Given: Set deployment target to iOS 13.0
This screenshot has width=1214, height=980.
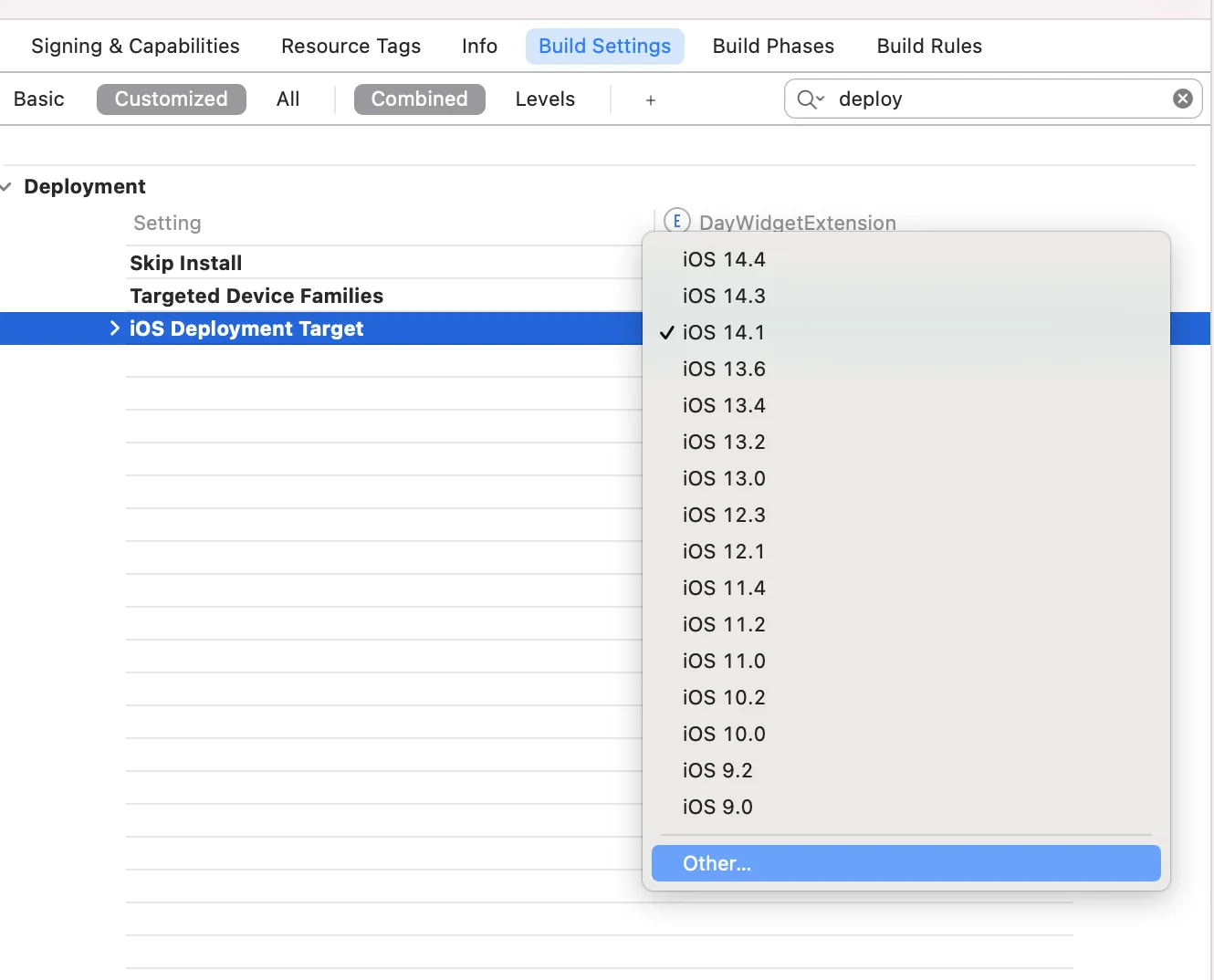Looking at the screenshot, I should (x=906, y=479).
